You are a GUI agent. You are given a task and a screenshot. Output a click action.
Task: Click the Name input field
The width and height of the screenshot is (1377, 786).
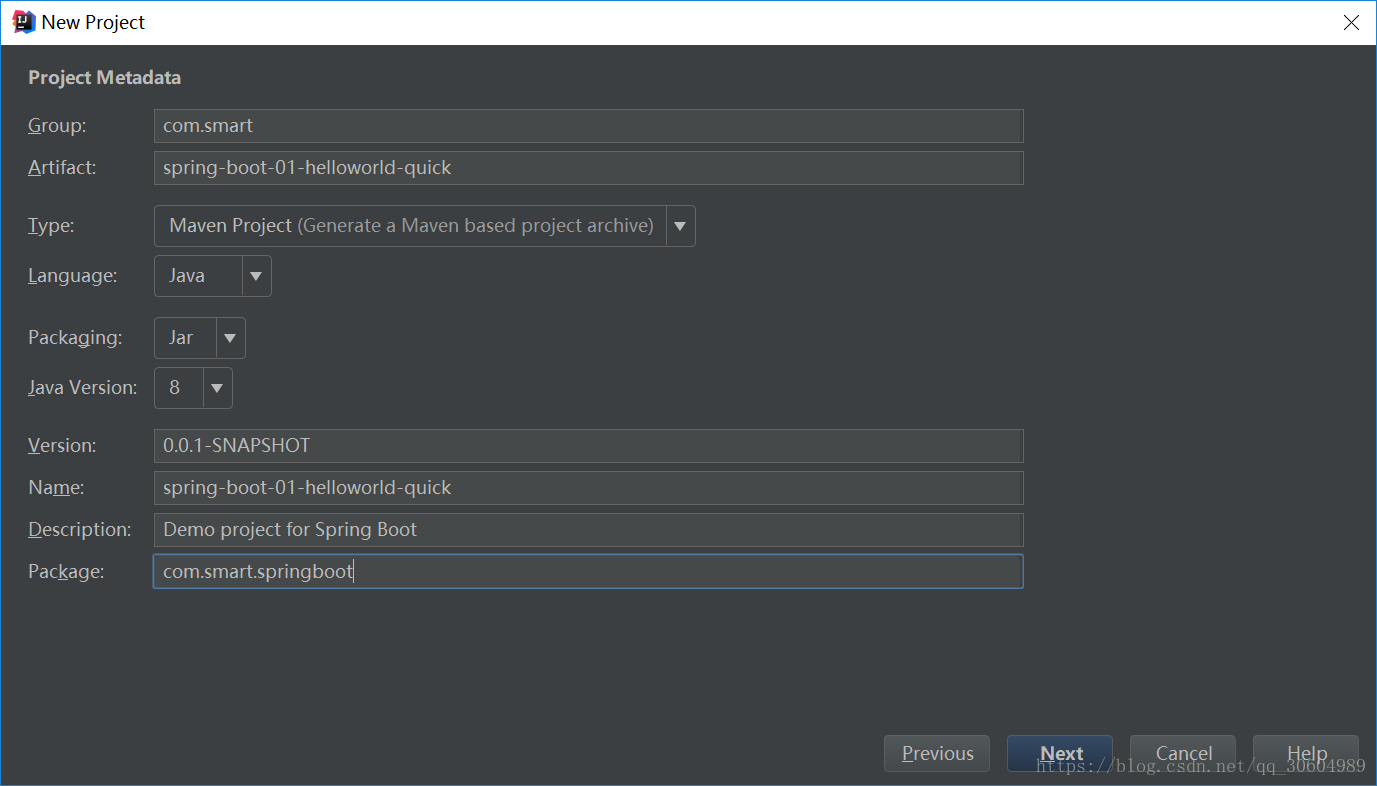[588, 488]
